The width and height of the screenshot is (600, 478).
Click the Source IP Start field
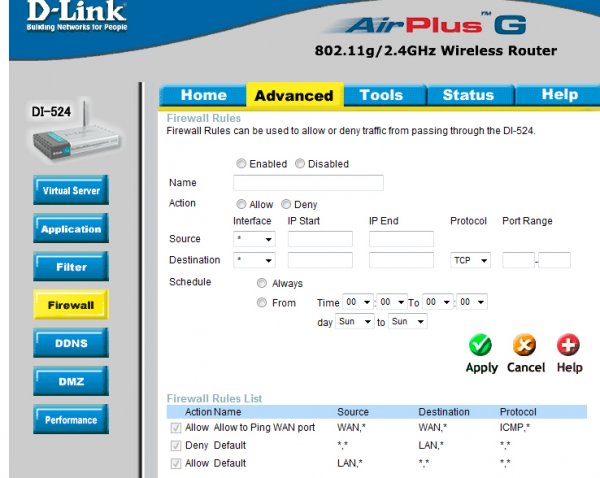(320, 240)
